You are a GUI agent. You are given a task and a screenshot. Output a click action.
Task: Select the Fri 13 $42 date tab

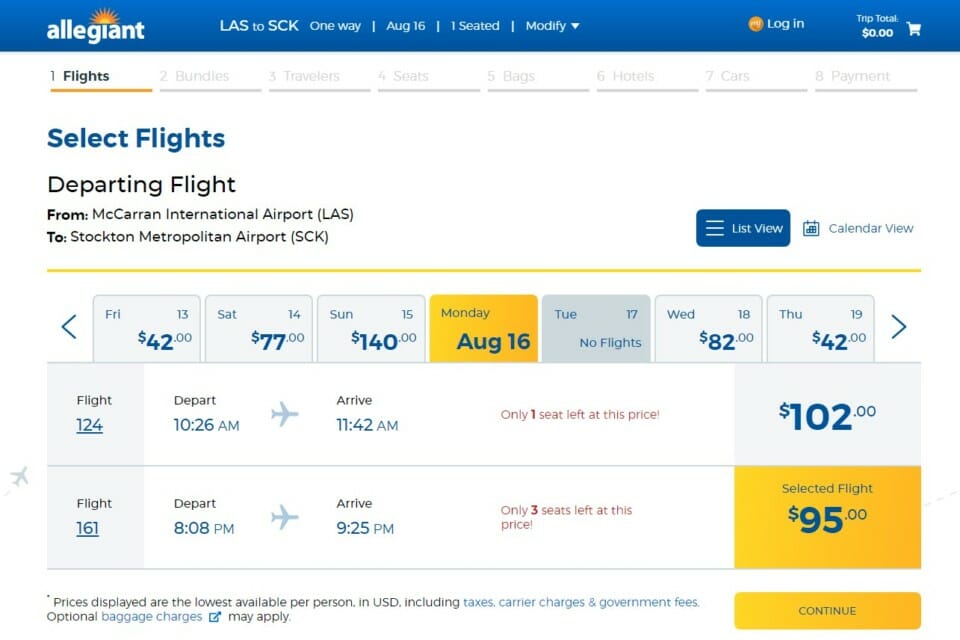click(x=147, y=329)
